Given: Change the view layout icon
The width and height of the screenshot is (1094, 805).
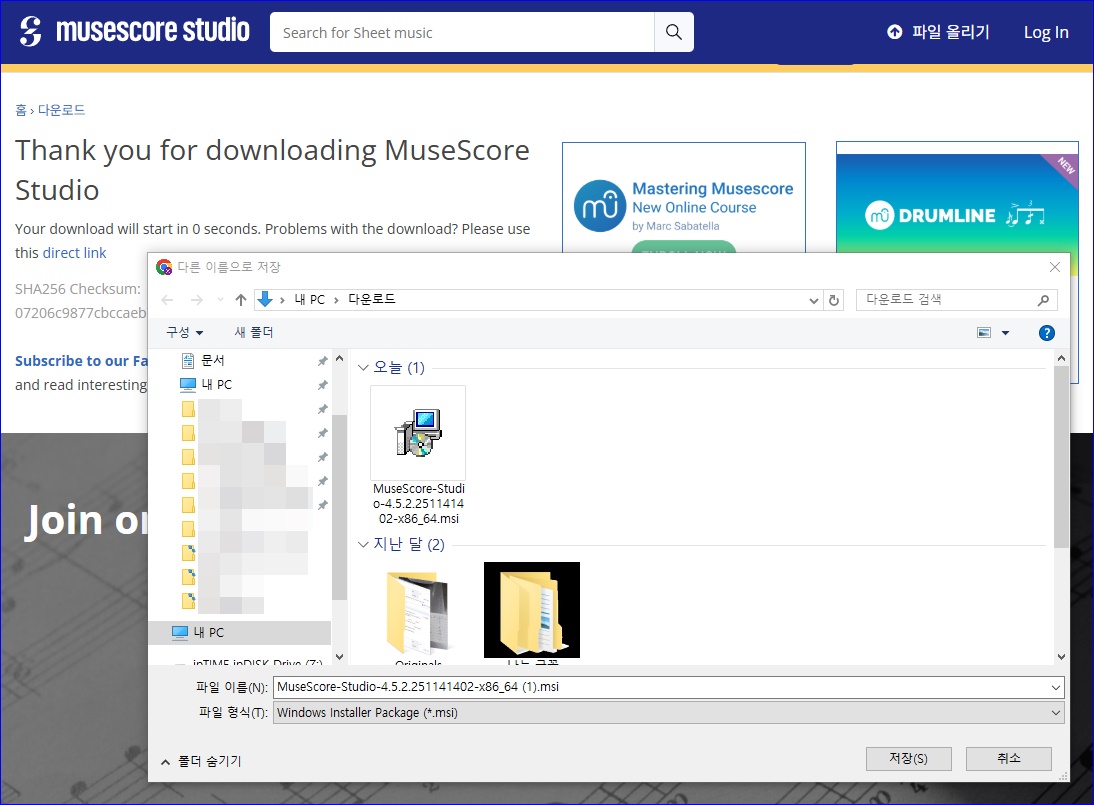Looking at the screenshot, I should pyautogui.click(x=984, y=333).
